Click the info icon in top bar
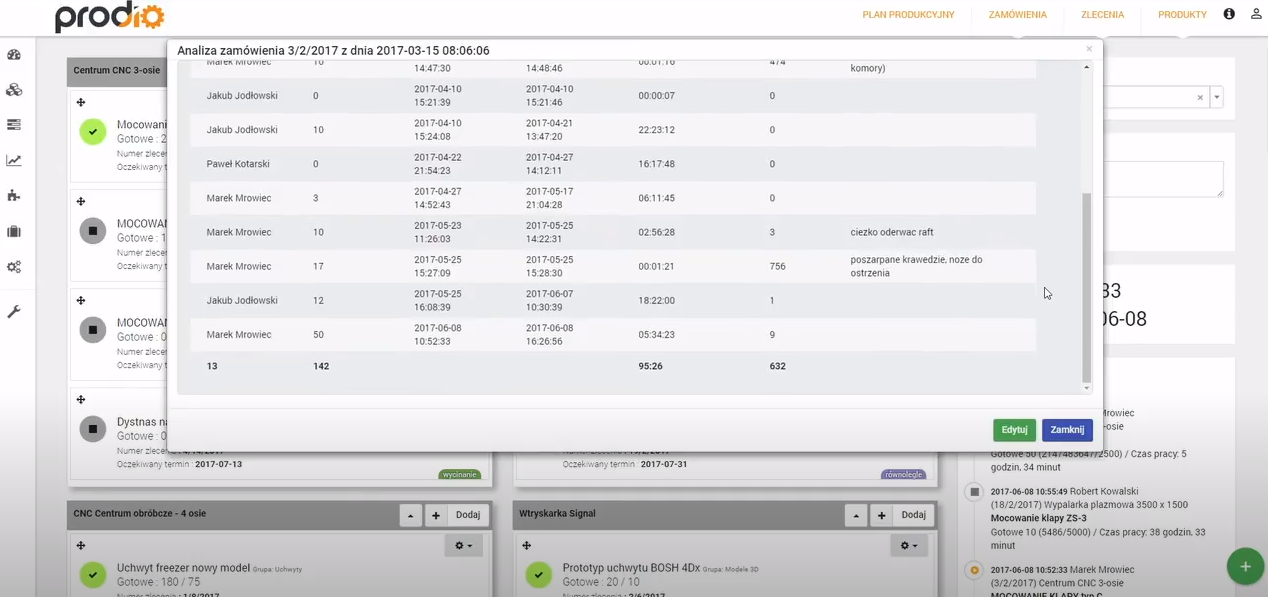Screen dimensions: 1268x597 [1229, 14]
